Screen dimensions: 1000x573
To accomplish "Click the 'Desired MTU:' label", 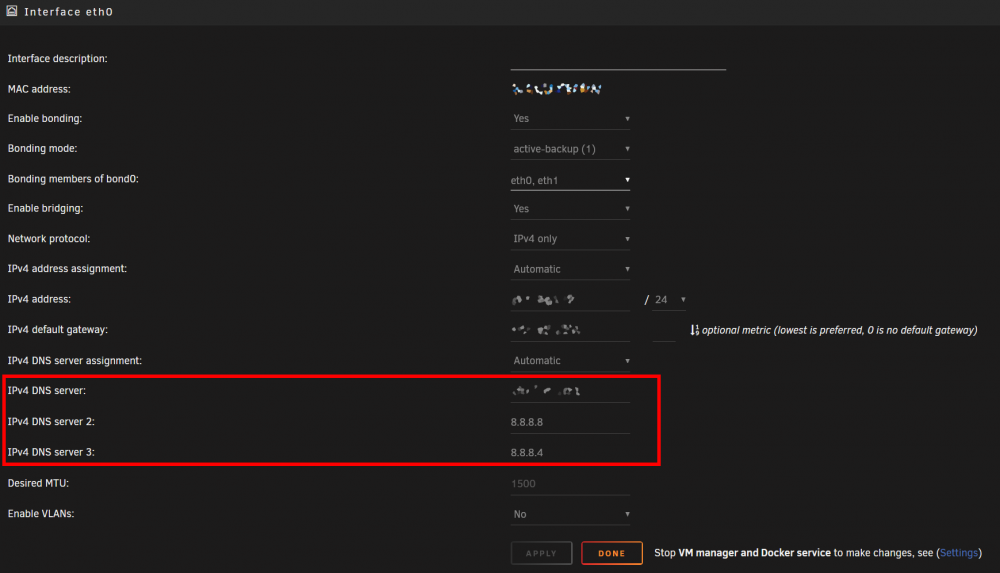I will click(38, 483).
